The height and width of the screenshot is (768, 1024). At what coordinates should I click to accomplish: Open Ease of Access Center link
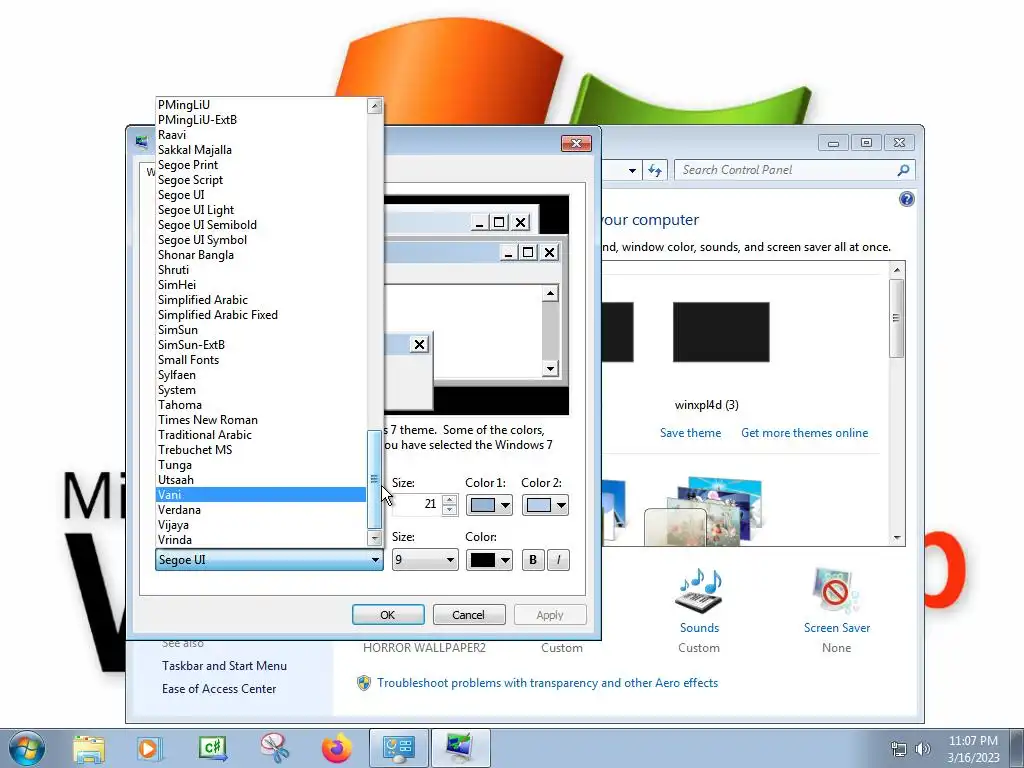tap(219, 689)
